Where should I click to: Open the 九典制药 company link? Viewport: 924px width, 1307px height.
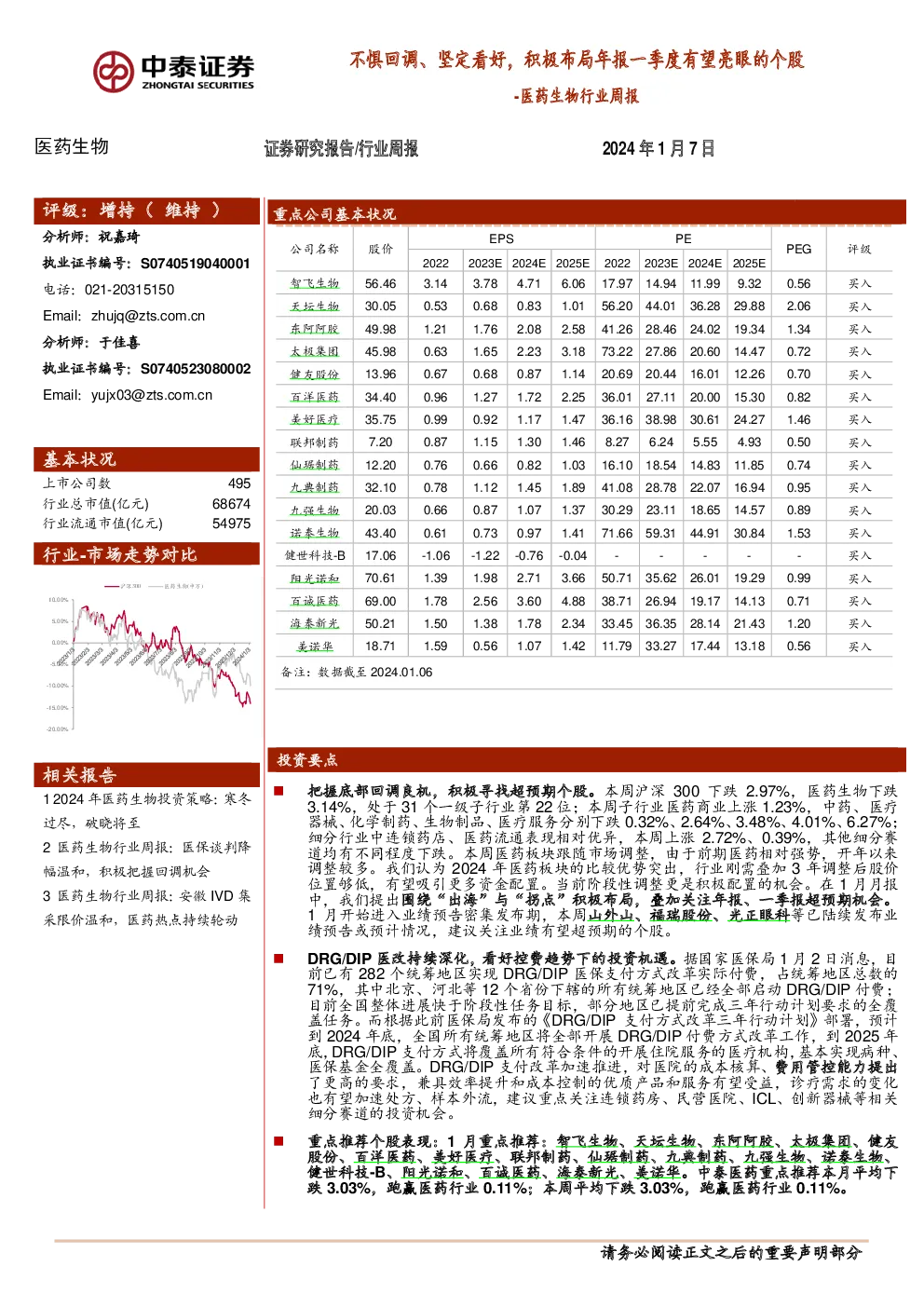(315, 488)
